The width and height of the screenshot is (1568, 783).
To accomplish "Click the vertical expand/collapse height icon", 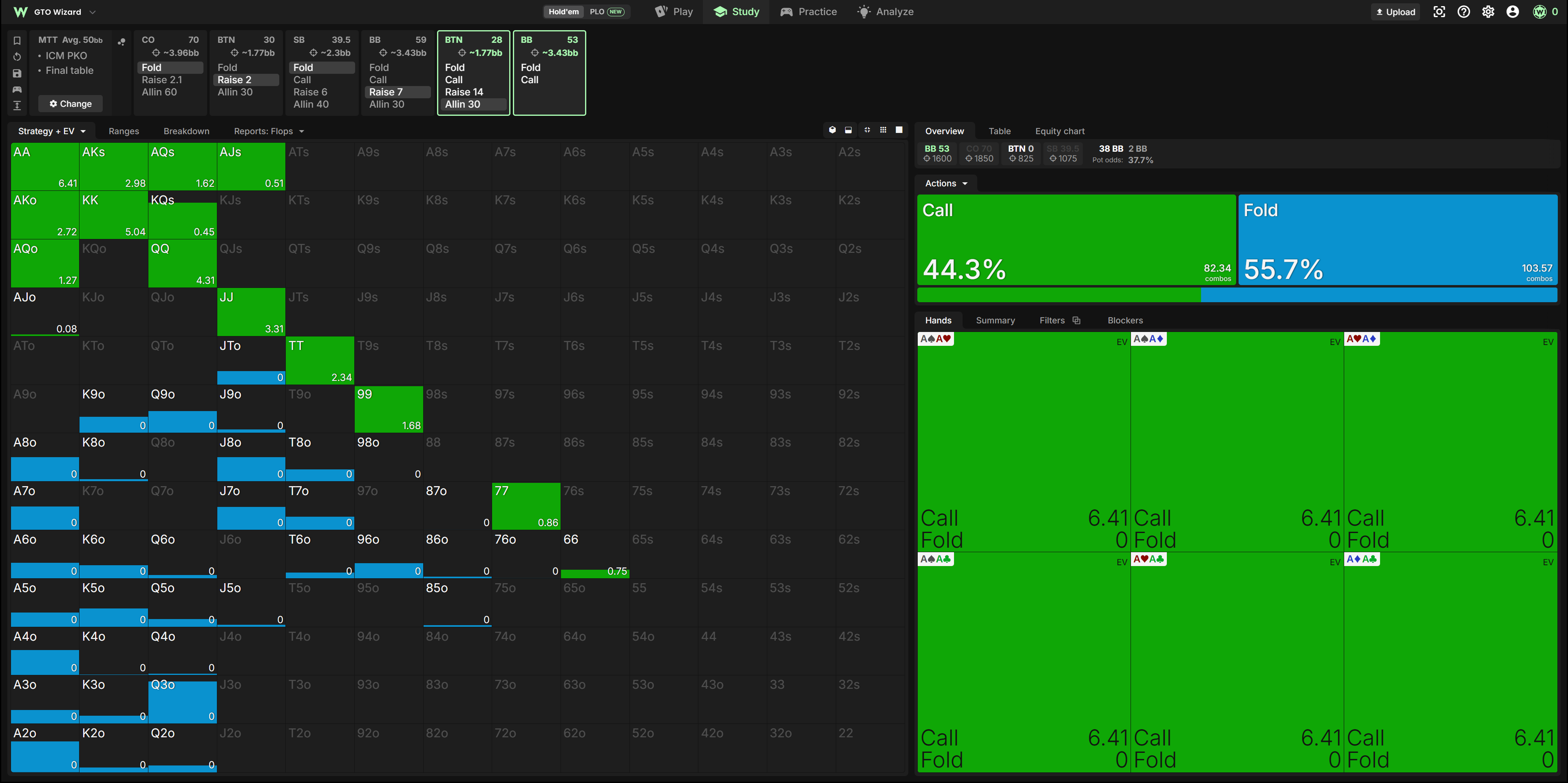I will tap(17, 105).
